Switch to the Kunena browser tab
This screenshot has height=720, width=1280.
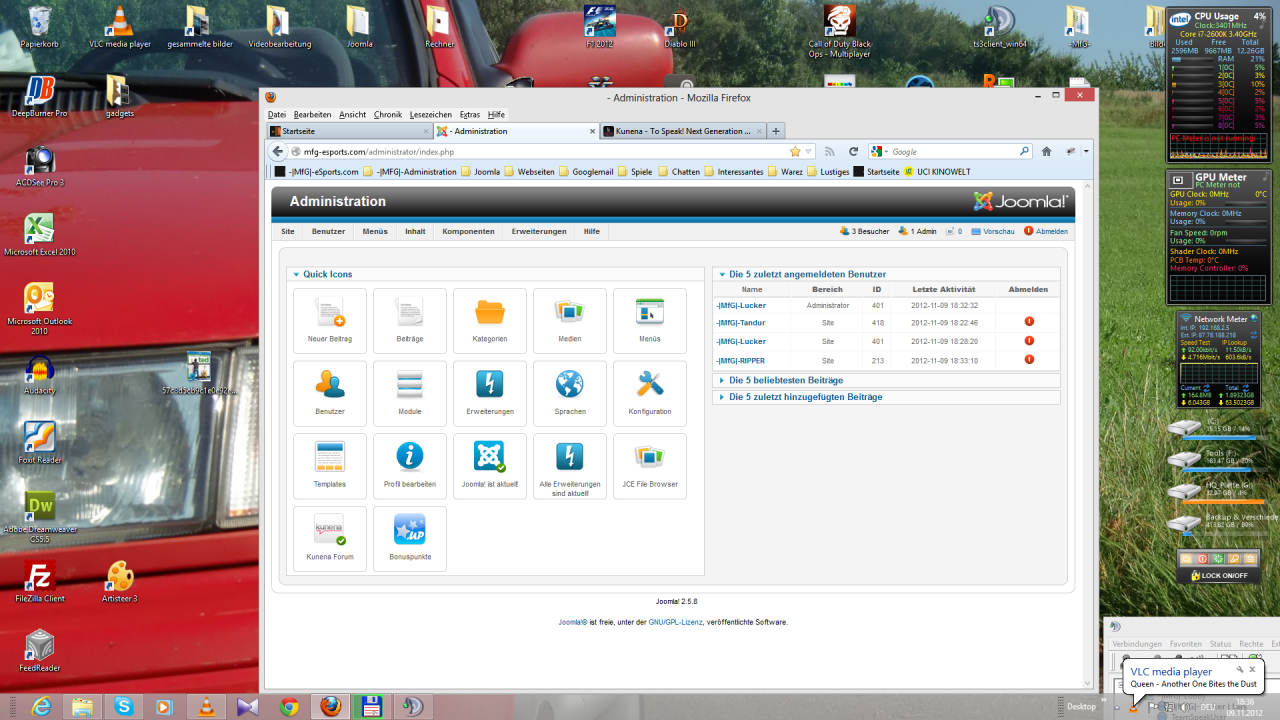(682, 131)
